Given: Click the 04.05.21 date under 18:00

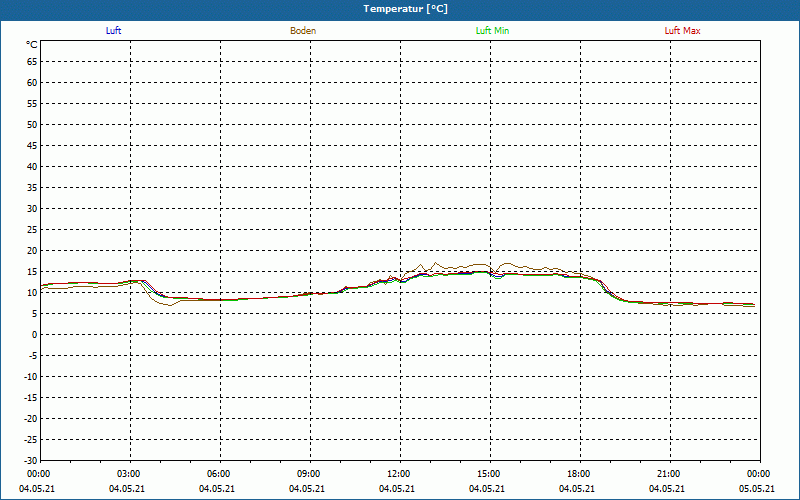Looking at the screenshot, I should click(577, 489).
